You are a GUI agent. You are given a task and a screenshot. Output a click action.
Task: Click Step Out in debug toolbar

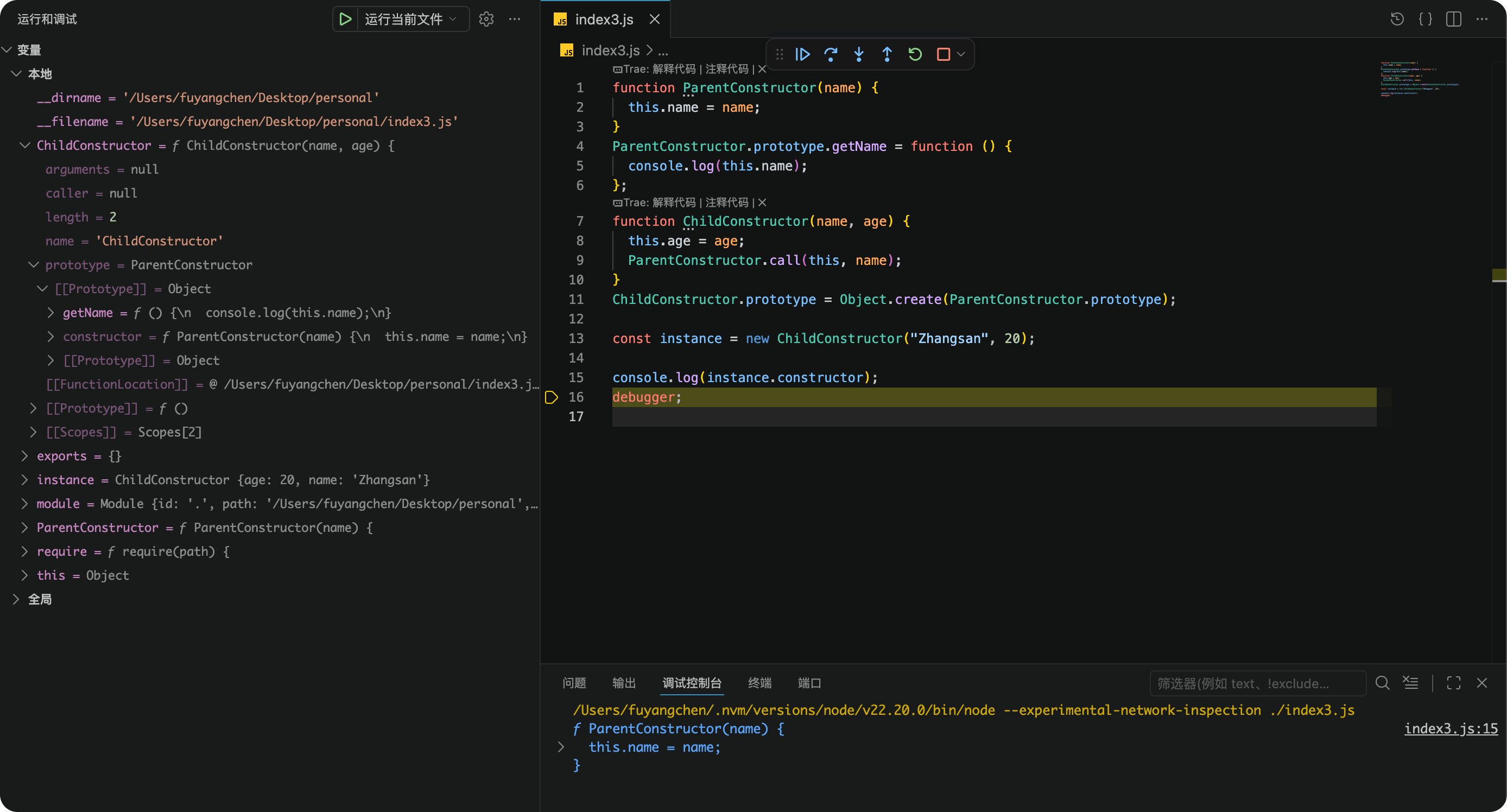[x=887, y=54]
